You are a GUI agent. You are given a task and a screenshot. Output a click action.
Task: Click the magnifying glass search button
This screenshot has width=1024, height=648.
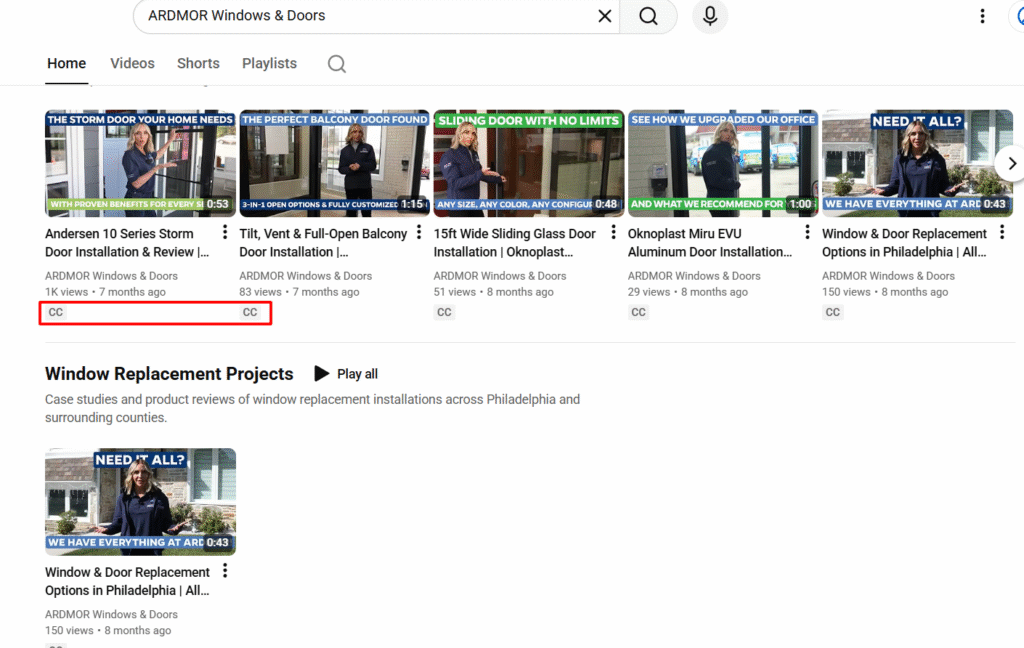click(x=648, y=16)
